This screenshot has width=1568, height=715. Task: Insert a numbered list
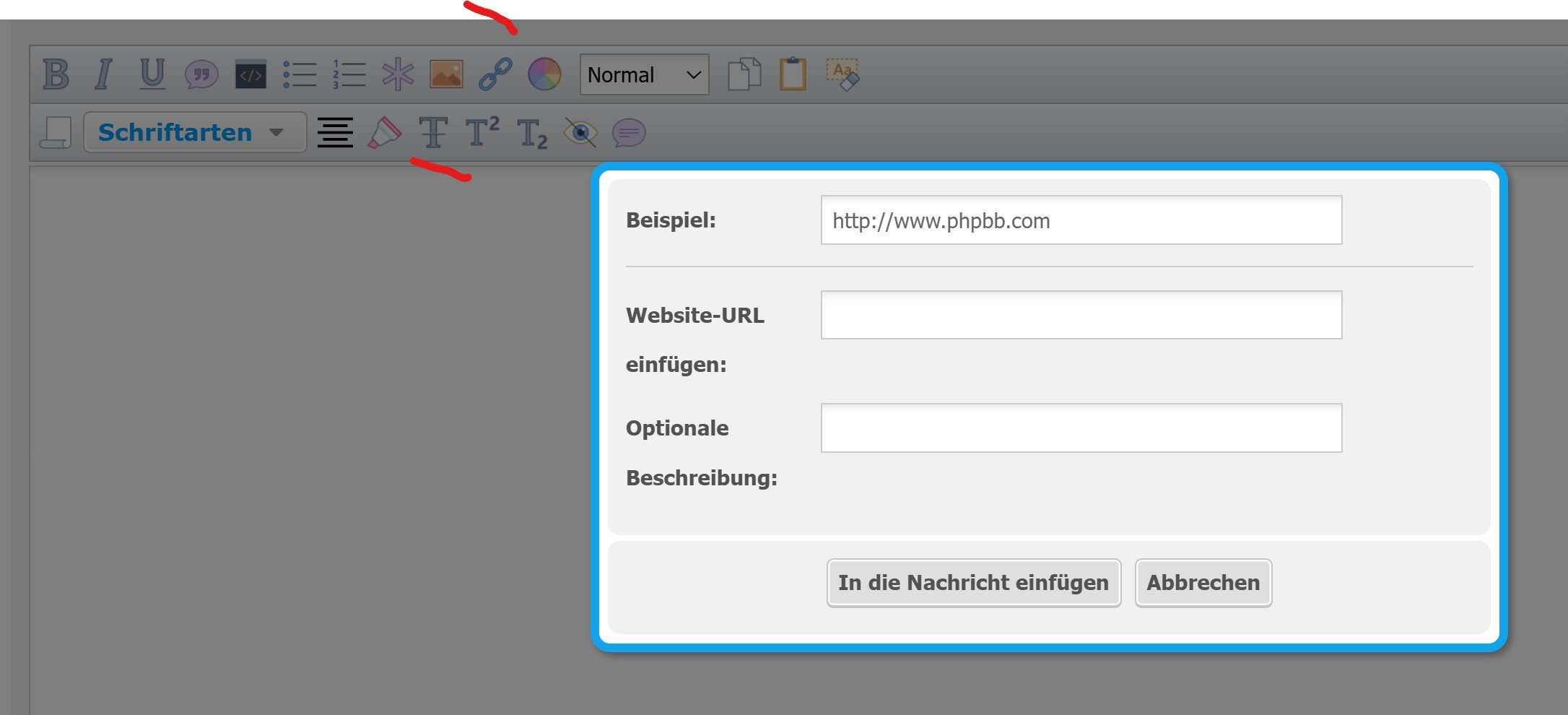(x=349, y=74)
